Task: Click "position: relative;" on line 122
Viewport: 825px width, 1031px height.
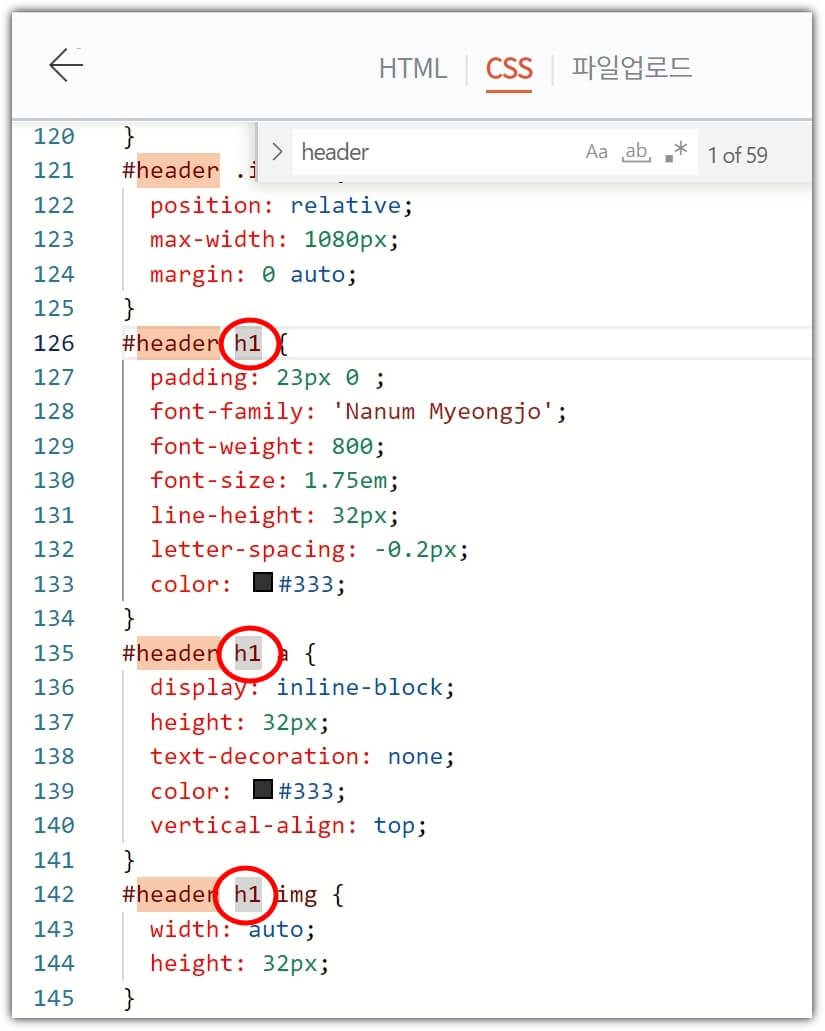Action: [x=281, y=206]
